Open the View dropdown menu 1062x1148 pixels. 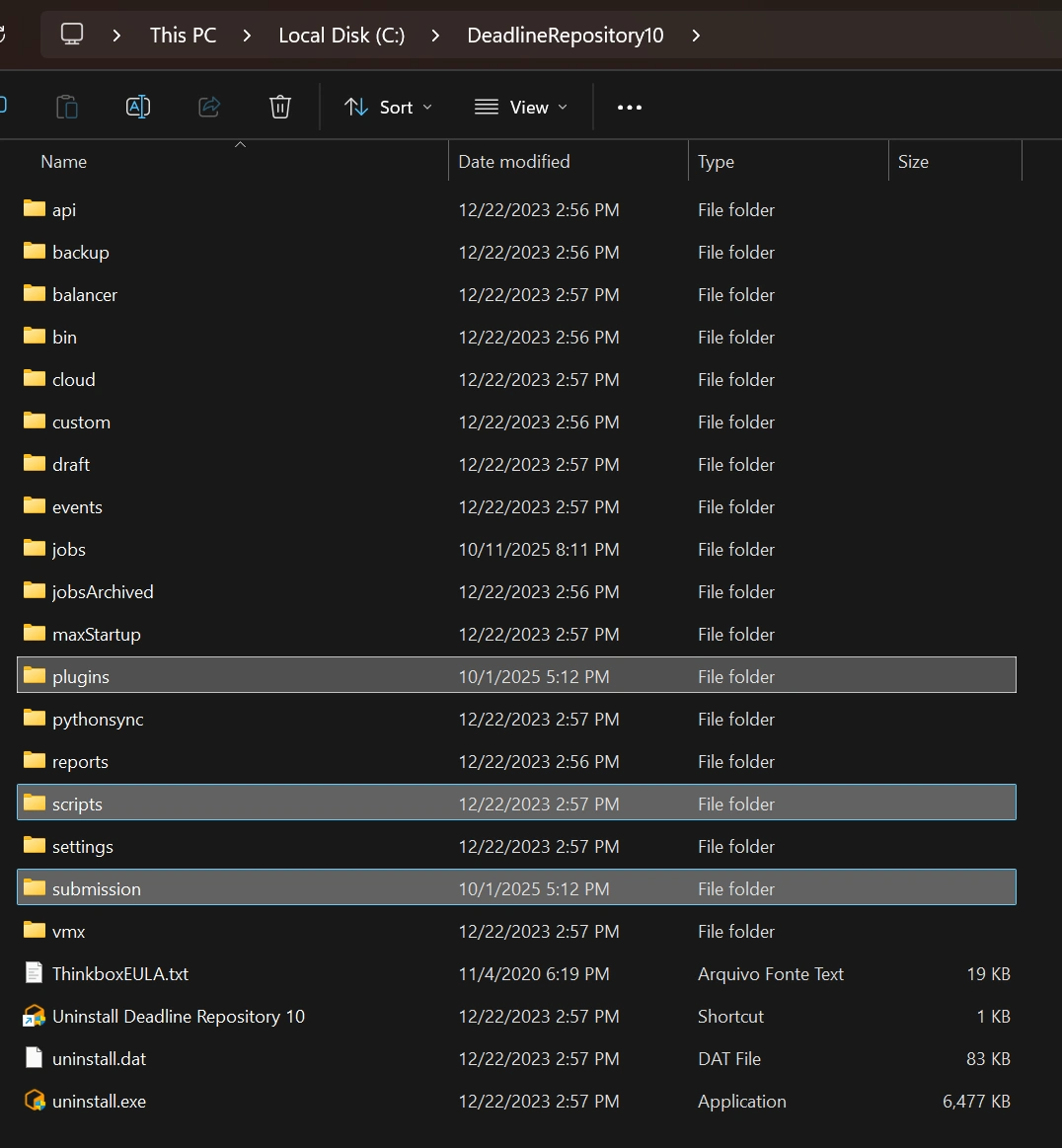pos(520,107)
